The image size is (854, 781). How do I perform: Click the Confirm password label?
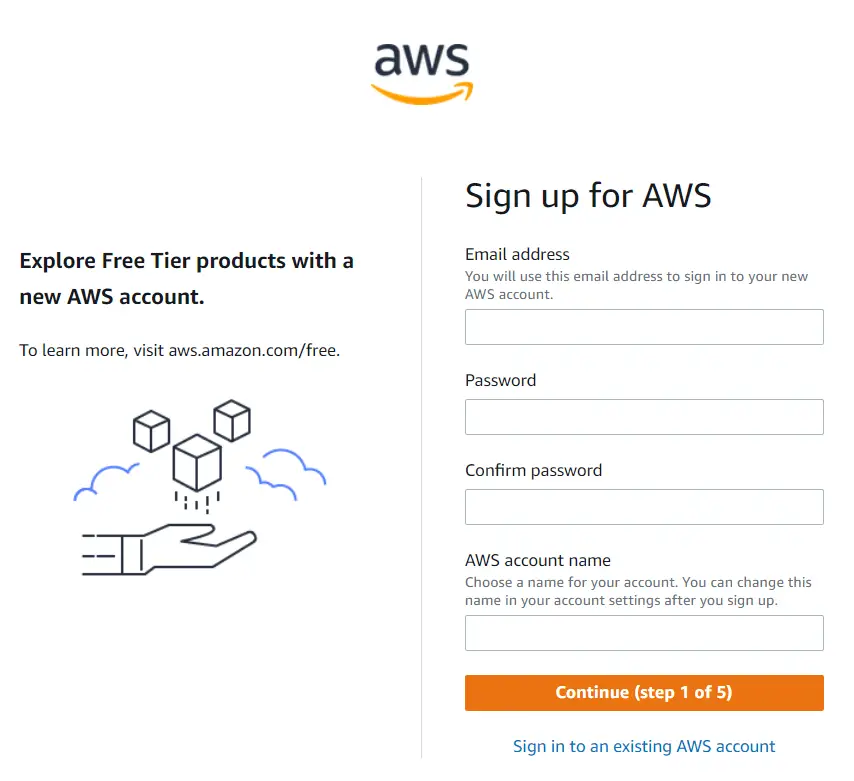(534, 471)
